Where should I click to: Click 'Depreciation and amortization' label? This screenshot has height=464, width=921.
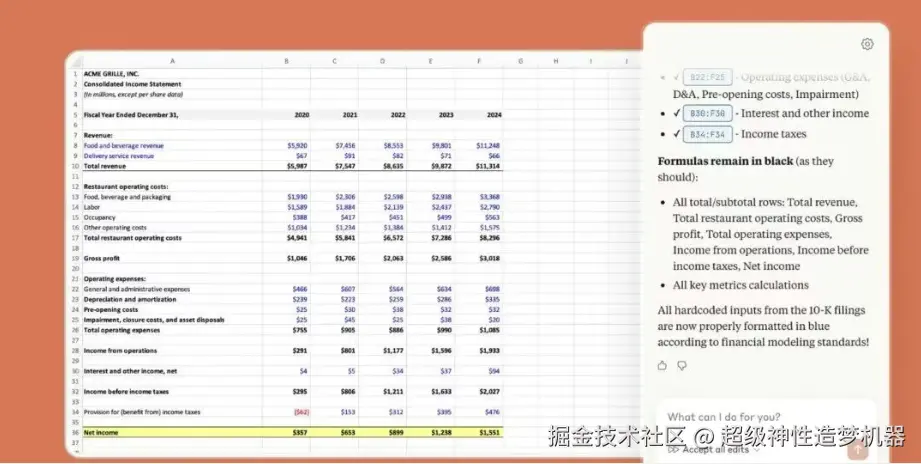click(130, 300)
